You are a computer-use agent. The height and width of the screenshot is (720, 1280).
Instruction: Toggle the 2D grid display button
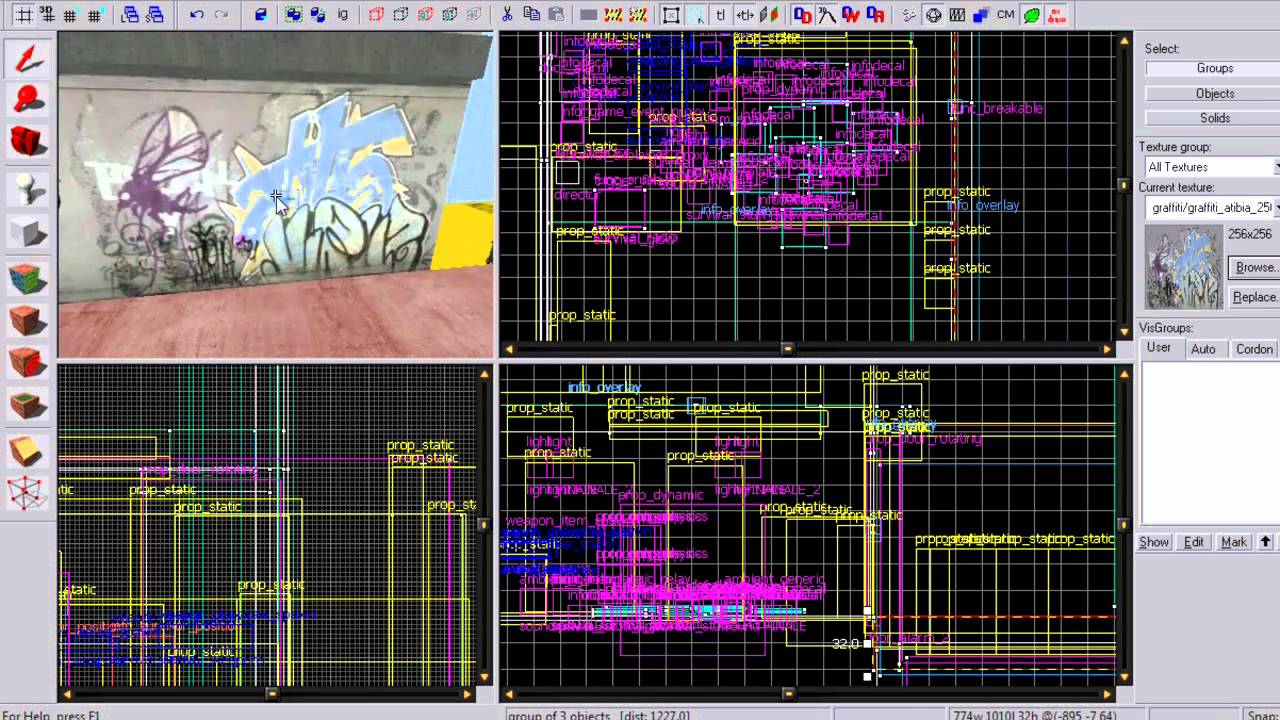22,15
